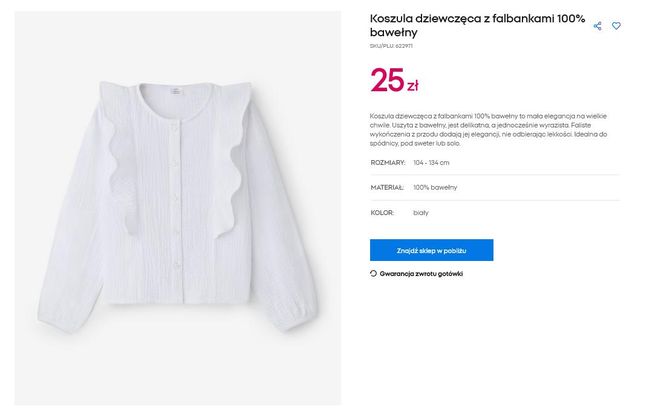Image resolution: width=664 pixels, height=415 pixels.
Task: Click the 25 zł price
Action: pos(394,80)
